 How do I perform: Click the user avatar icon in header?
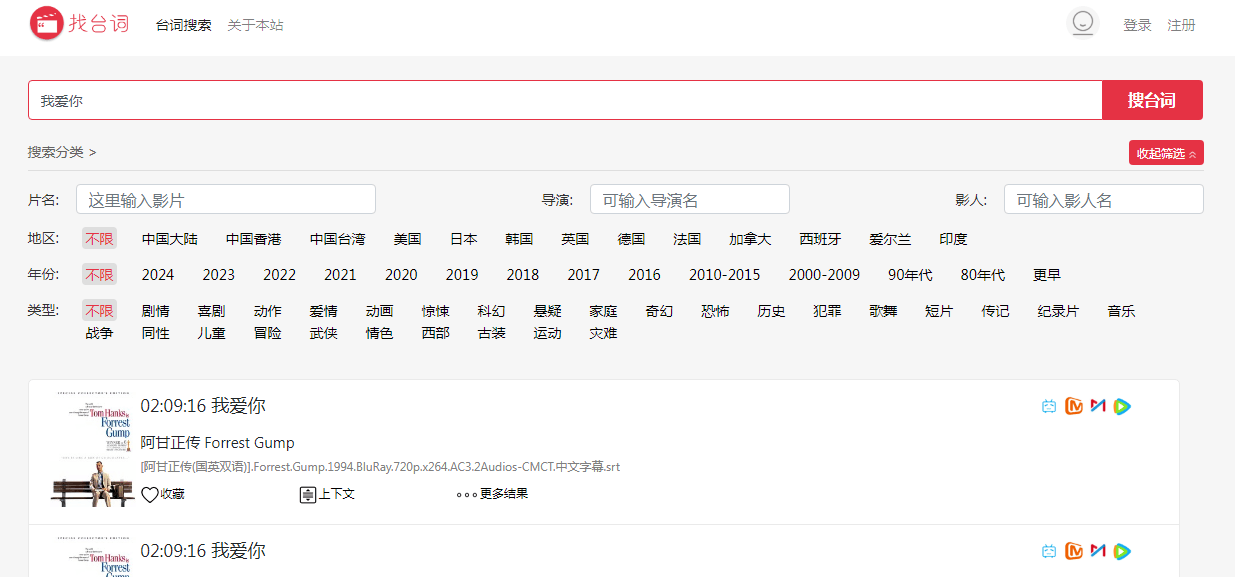tap(1082, 23)
